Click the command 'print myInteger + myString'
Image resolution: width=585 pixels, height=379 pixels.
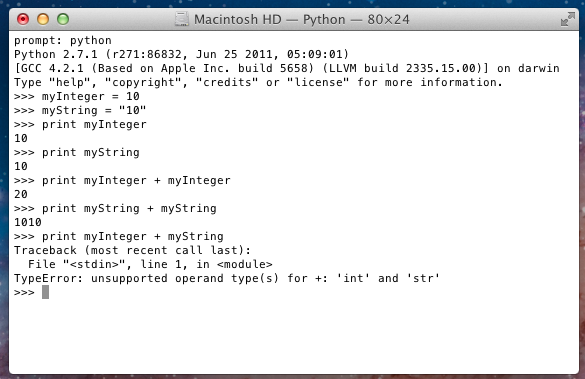point(133,237)
